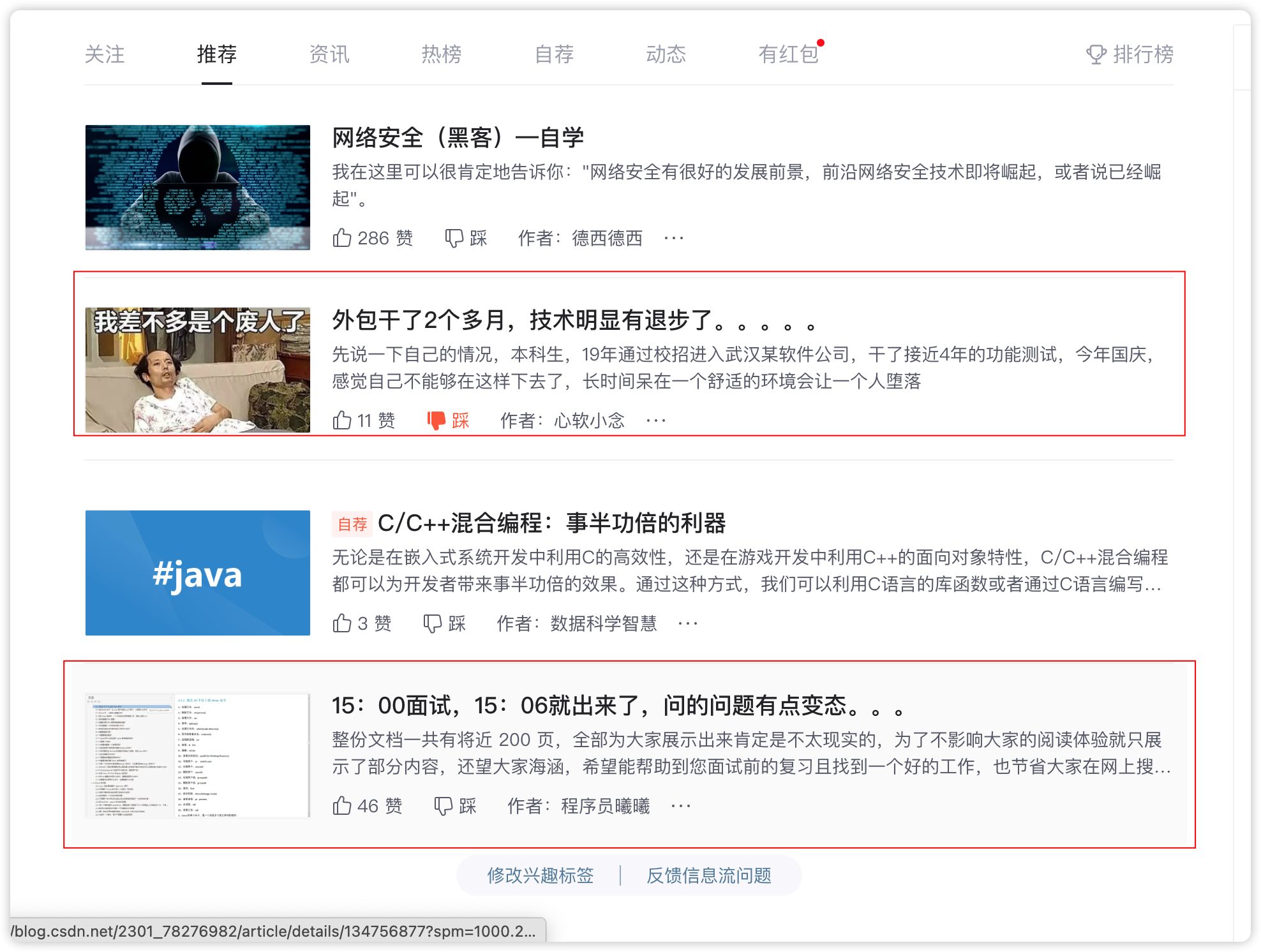Viewport: 1261px width, 952px height.
Task: Click the 修改兴趣标签 button
Action: tap(541, 875)
